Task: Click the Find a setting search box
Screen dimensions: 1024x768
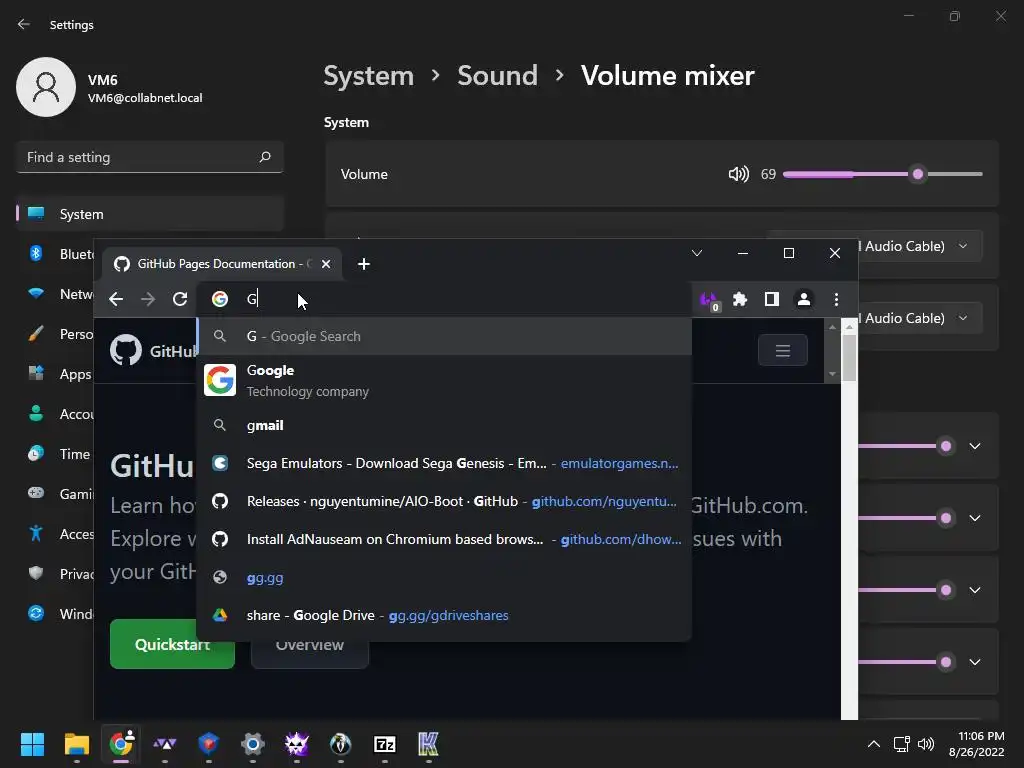Action: (150, 157)
